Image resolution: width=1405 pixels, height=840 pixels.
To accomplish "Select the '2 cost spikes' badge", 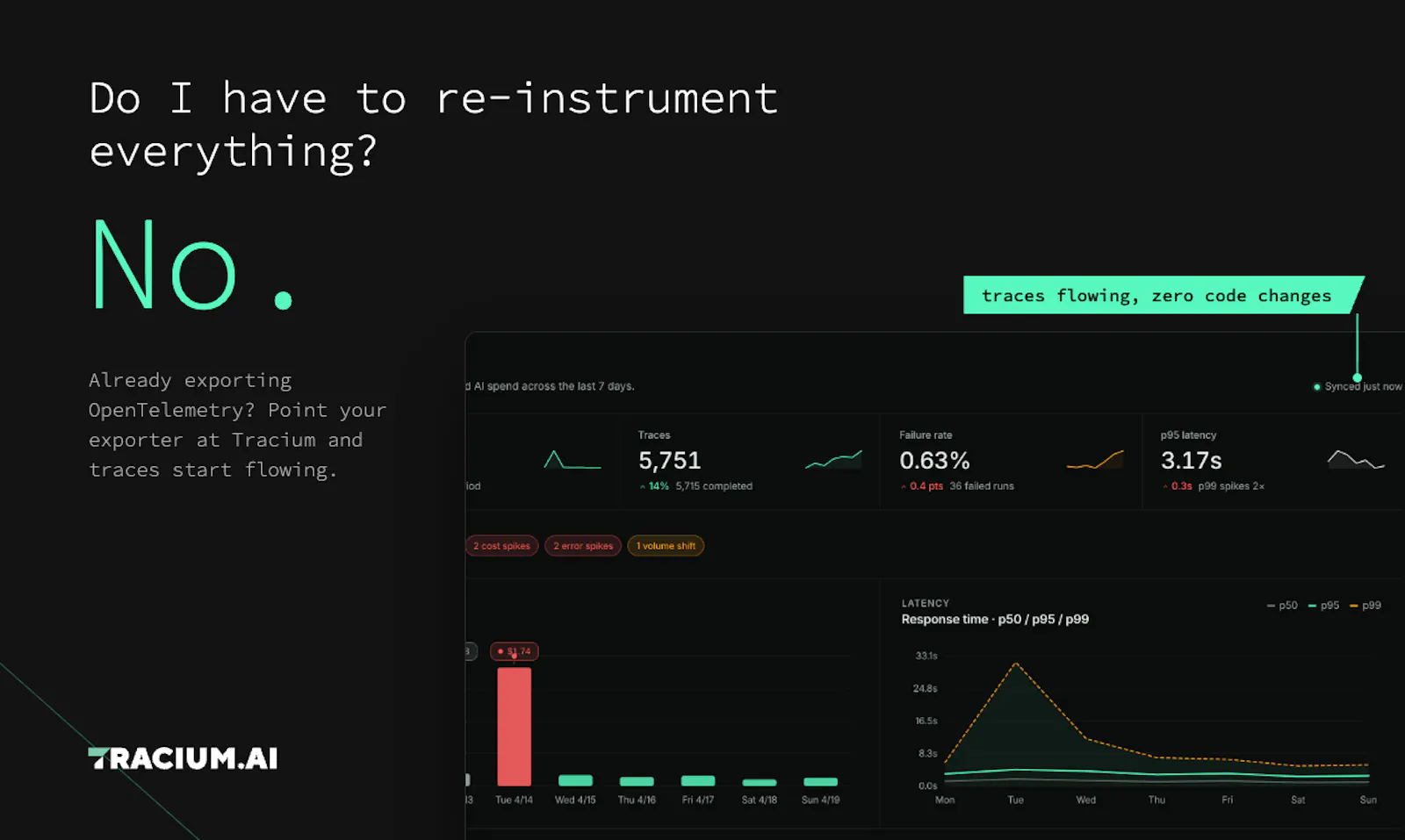I will [x=501, y=546].
